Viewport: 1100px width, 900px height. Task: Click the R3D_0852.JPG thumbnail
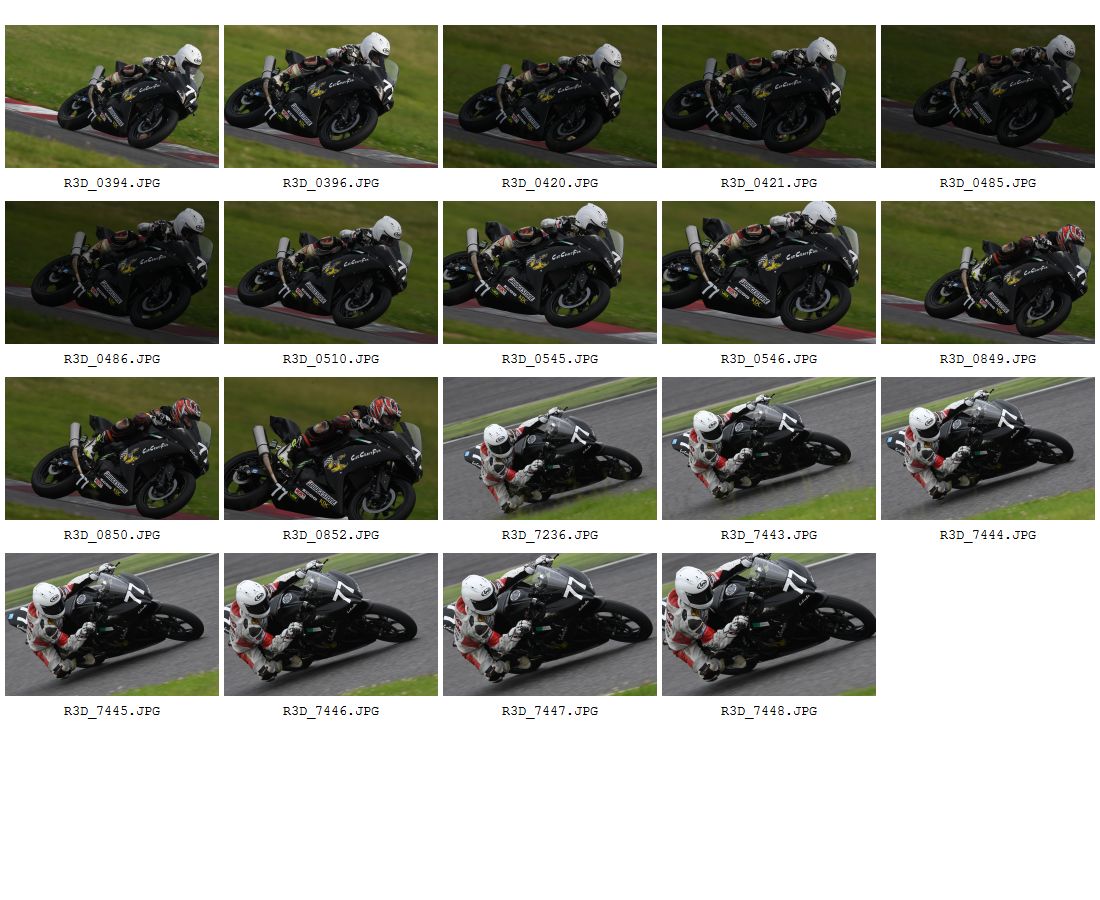tap(330, 449)
